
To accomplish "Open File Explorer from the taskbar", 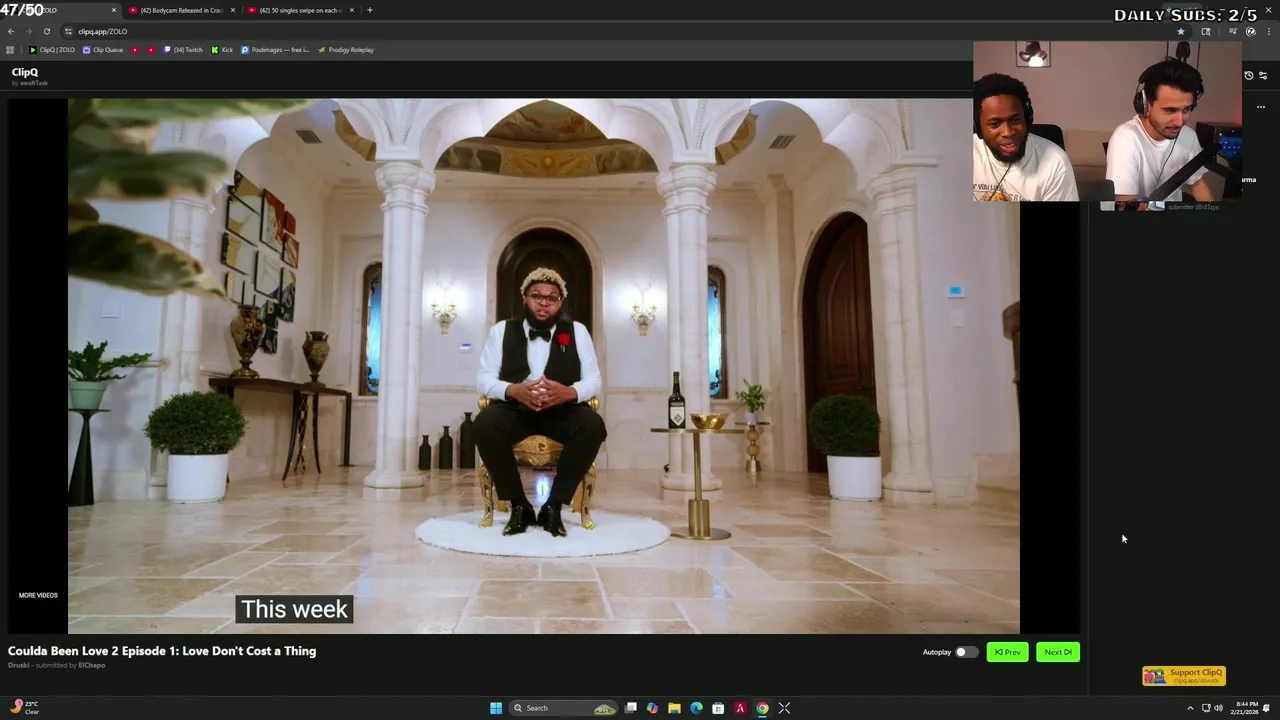I will [x=674, y=708].
